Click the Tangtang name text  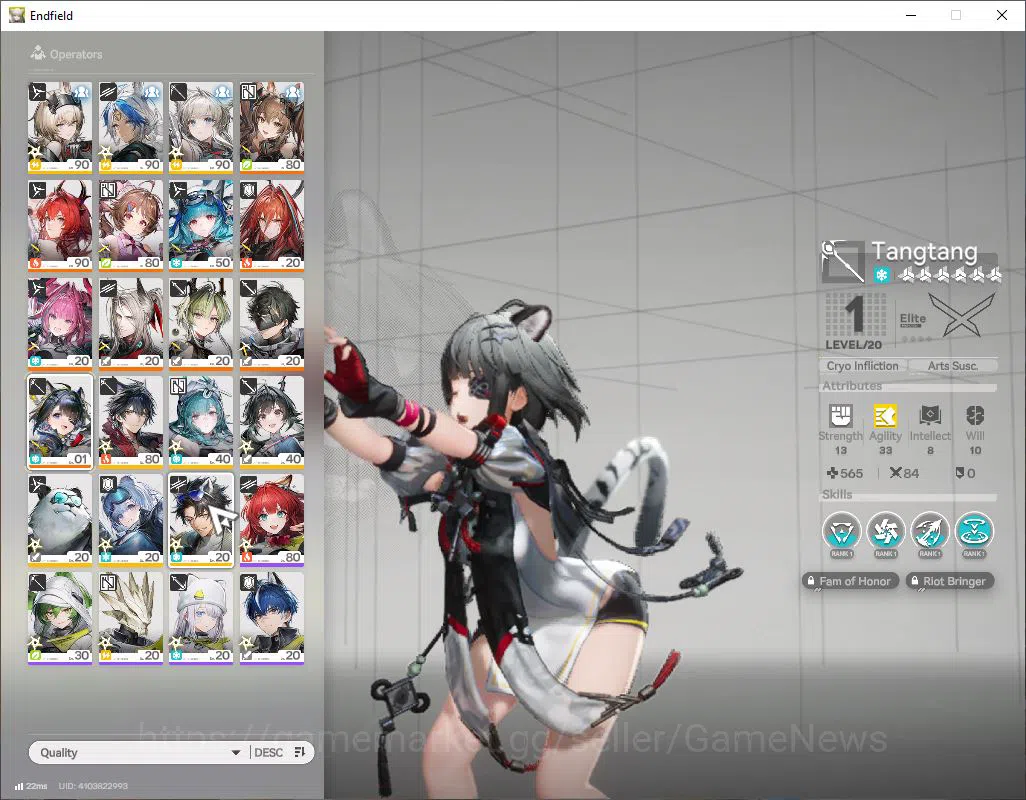tap(925, 251)
